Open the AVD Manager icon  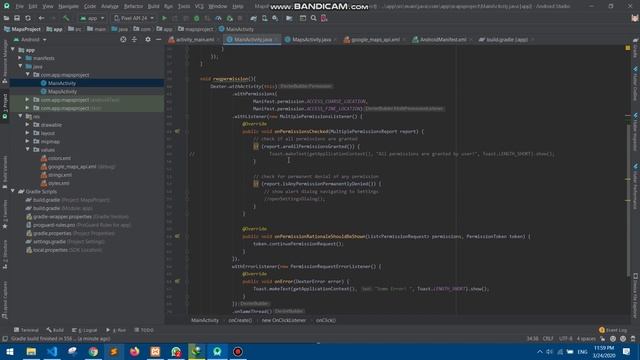(264, 18)
